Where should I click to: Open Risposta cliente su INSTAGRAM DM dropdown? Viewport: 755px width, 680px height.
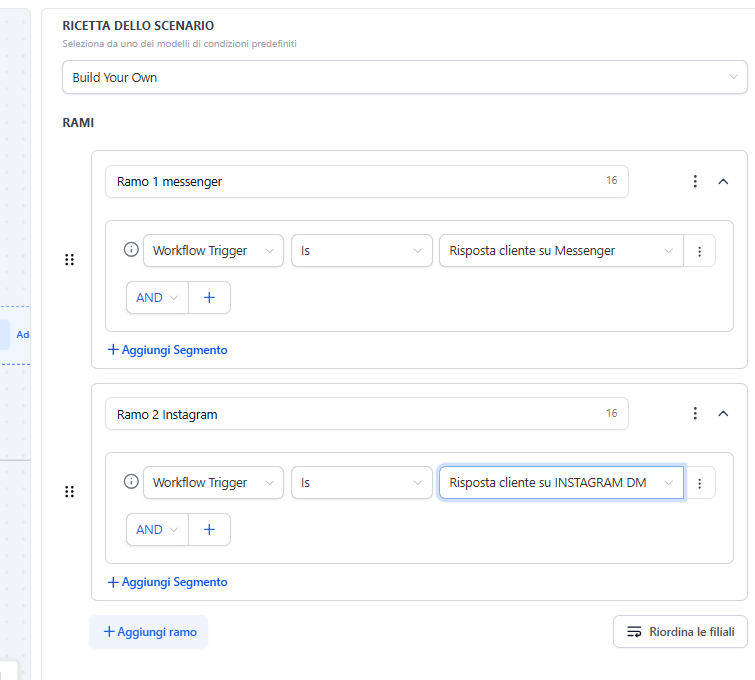[x=560, y=483]
